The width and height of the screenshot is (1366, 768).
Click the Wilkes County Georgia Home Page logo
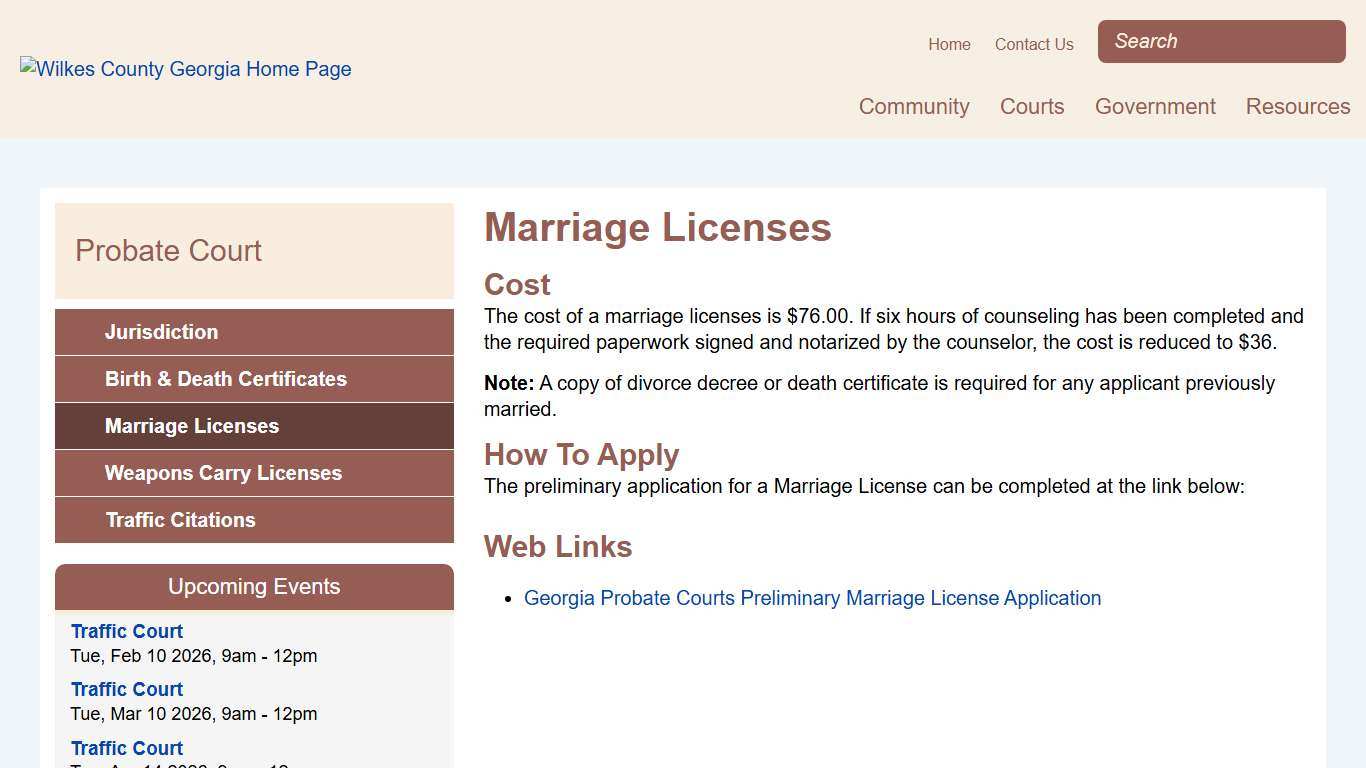click(x=186, y=69)
